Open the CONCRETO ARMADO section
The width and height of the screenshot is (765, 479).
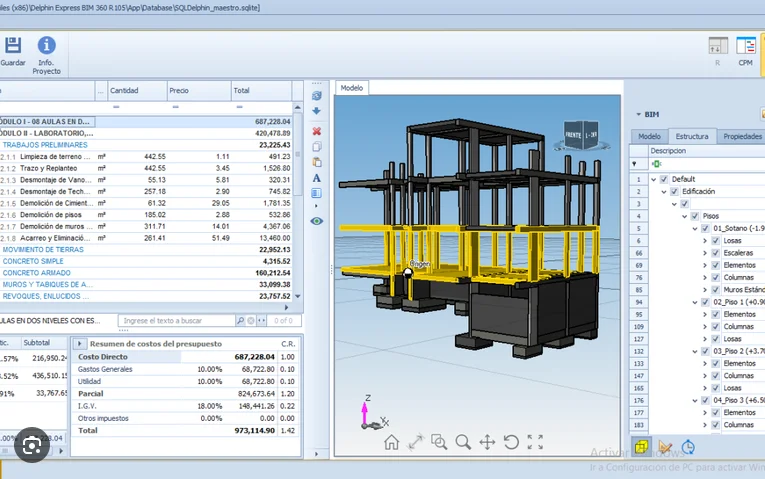(37, 273)
